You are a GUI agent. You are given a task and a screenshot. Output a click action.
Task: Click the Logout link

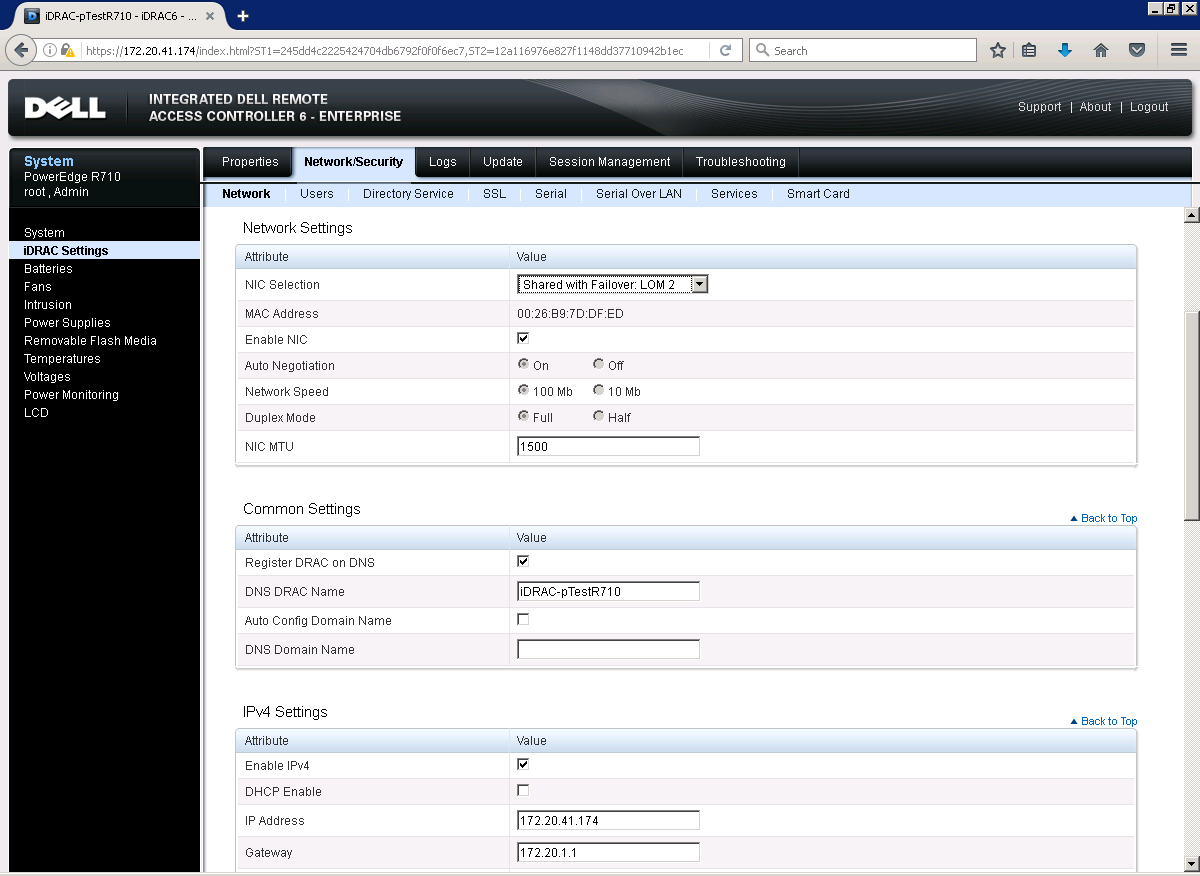(x=1148, y=107)
